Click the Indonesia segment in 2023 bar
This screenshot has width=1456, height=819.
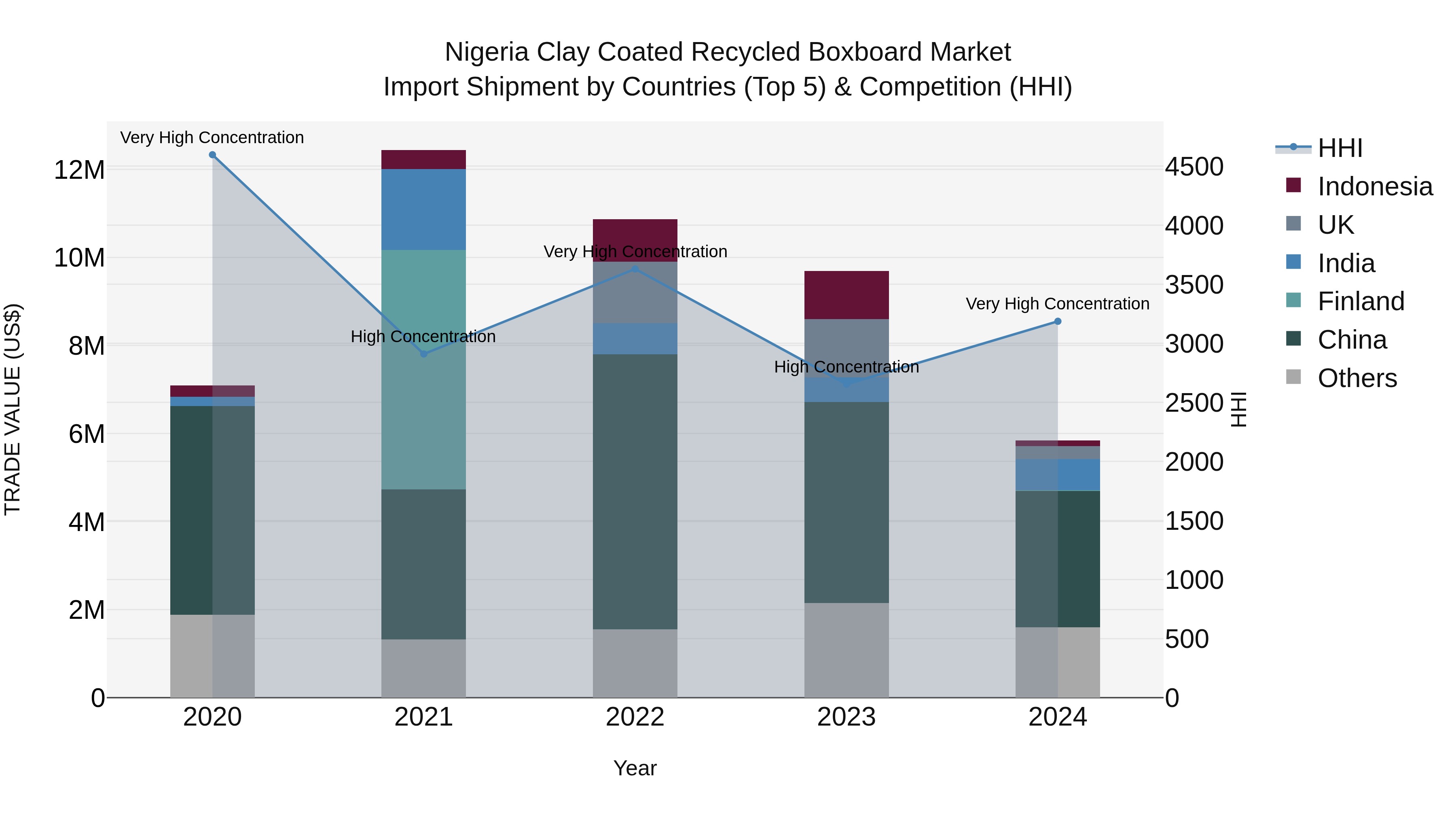(x=847, y=295)
